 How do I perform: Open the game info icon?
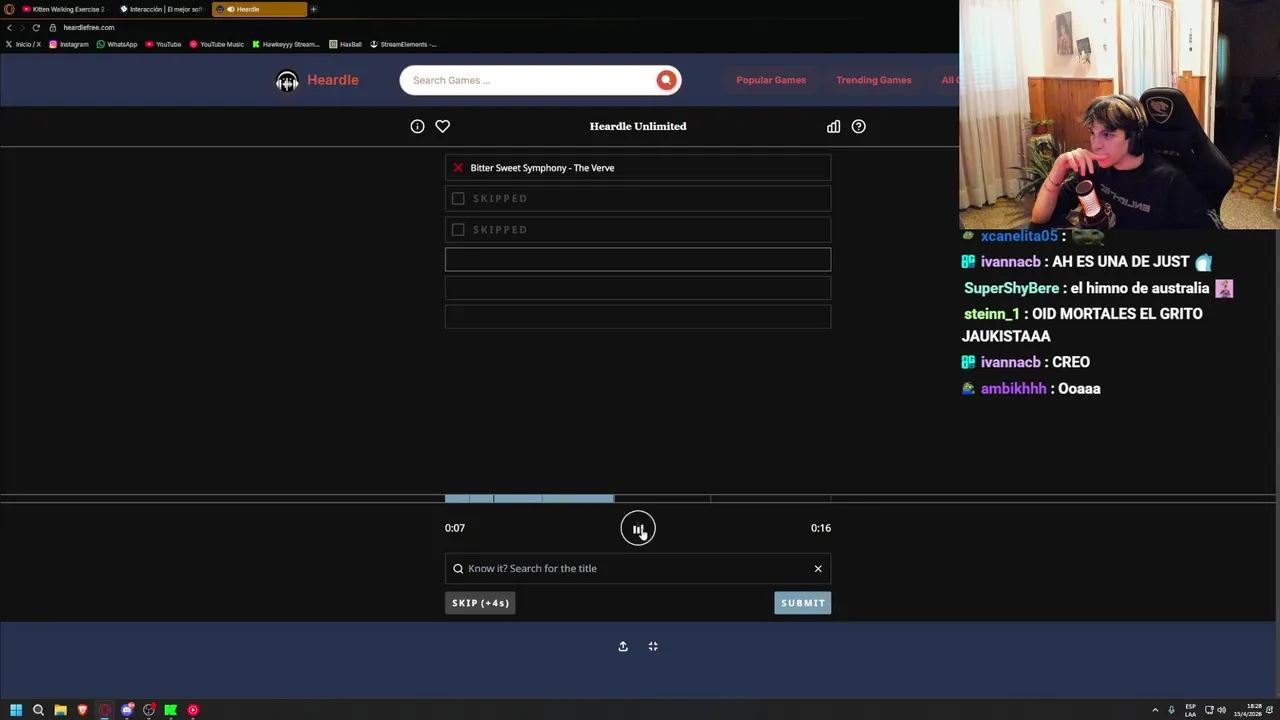(417, 126)
